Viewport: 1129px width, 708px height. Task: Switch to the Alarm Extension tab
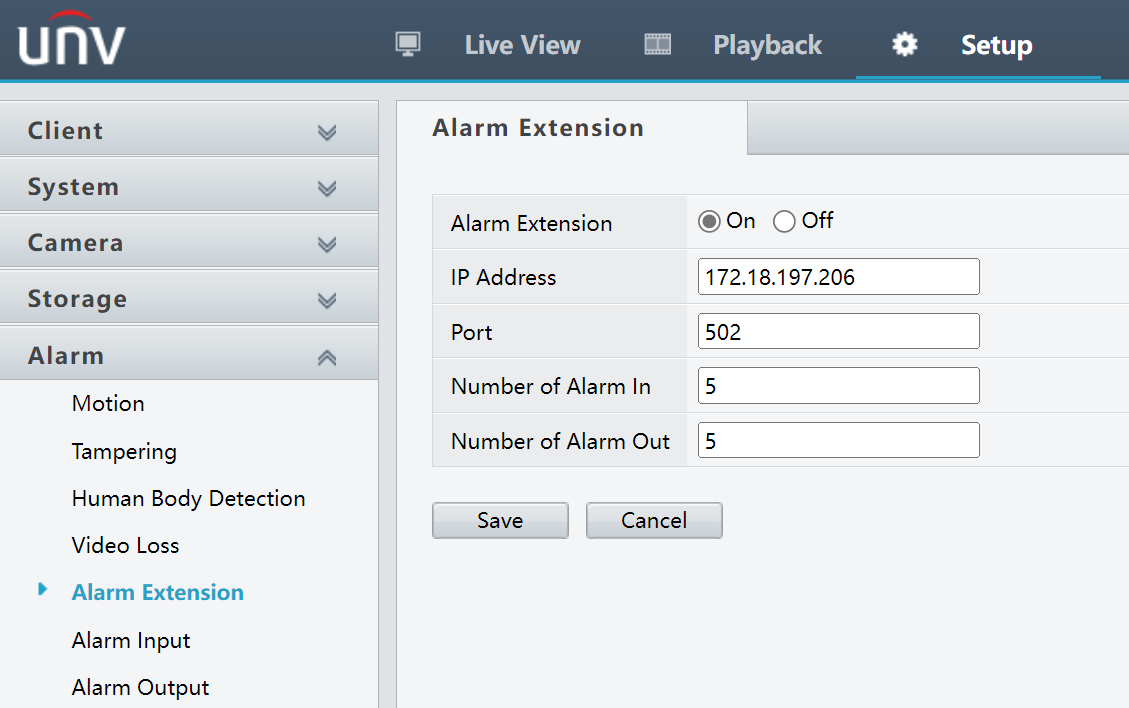click(x=537, y=127)
